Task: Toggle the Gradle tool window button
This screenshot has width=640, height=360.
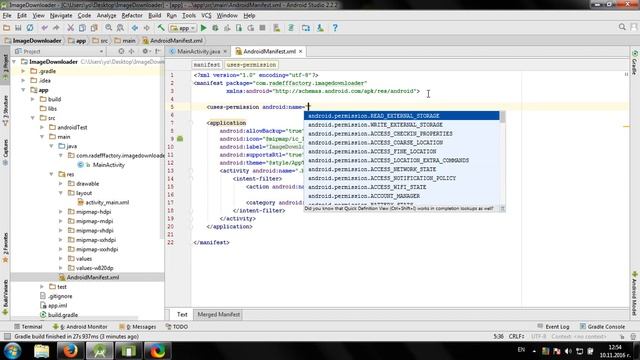Action: (x=635, y=62)
